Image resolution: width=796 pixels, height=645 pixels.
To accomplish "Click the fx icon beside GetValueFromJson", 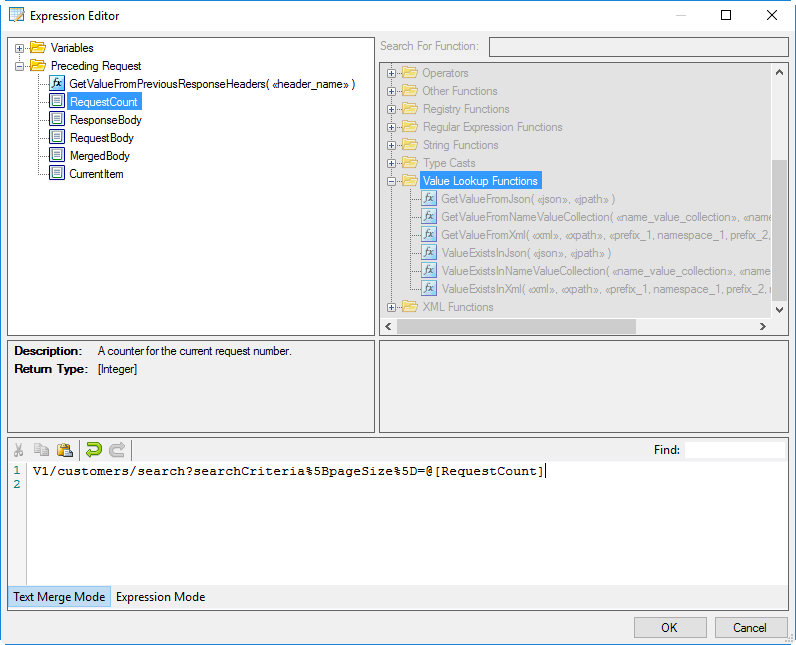I will click(x=429, y=198).
